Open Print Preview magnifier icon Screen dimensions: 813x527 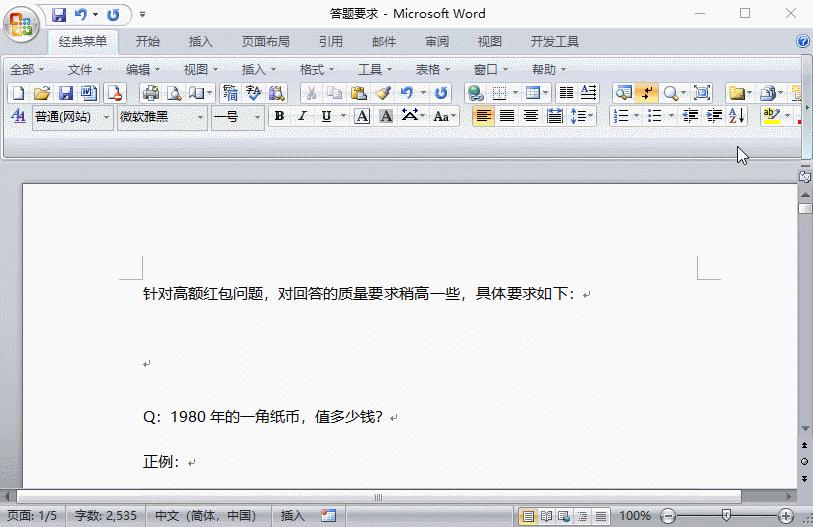[174, 93]
